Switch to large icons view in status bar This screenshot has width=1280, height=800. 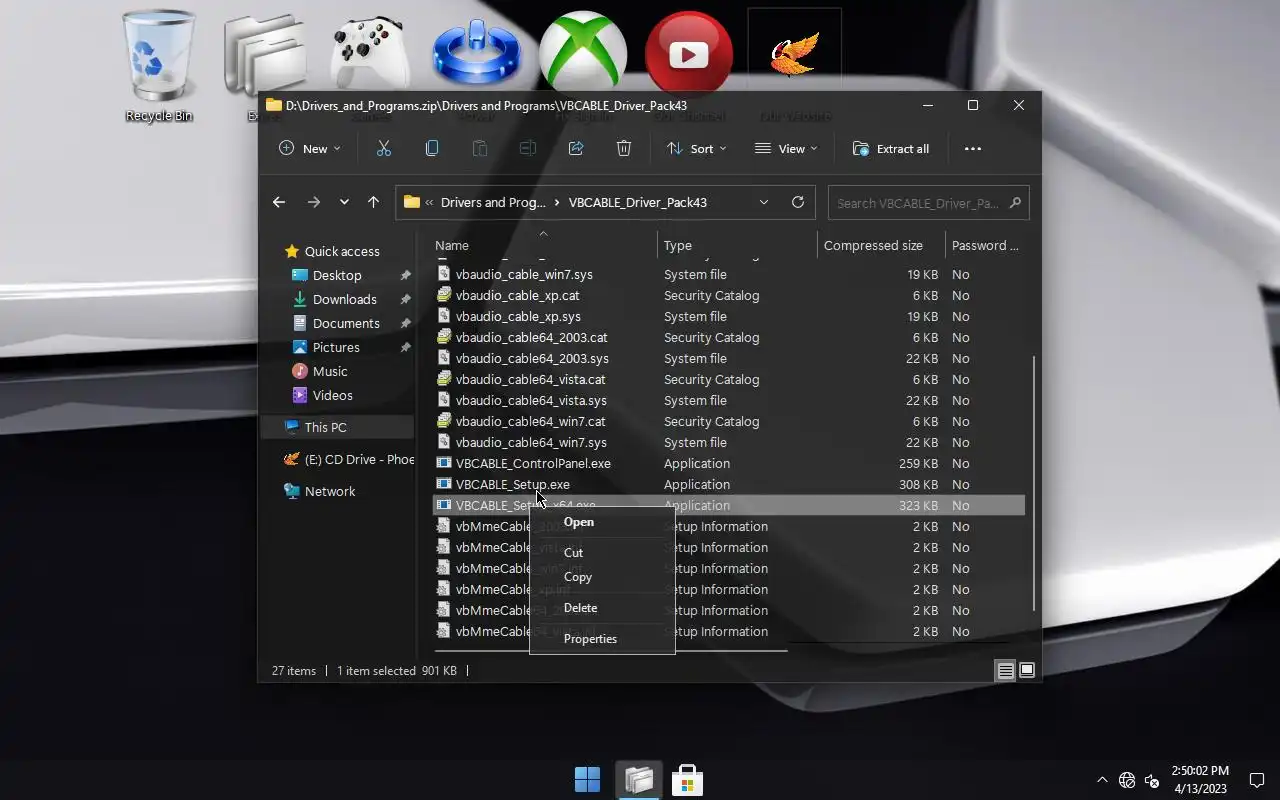(x=1027, y=671)
